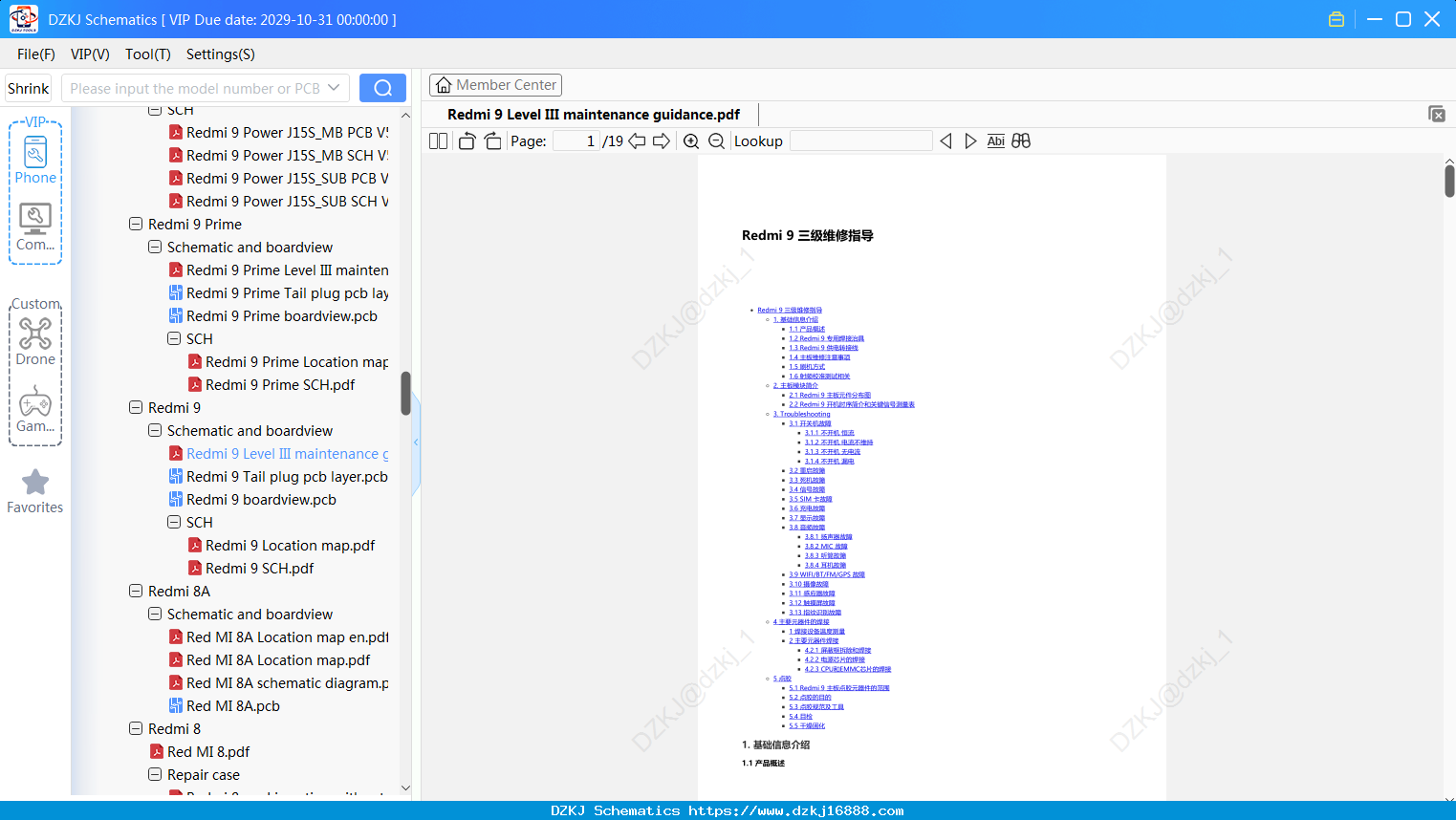Image resolution: width=1456 pixels, height=820 pixels.
Task: Collapse the Redmi 9 Prime node
Action: coord(136,224)
